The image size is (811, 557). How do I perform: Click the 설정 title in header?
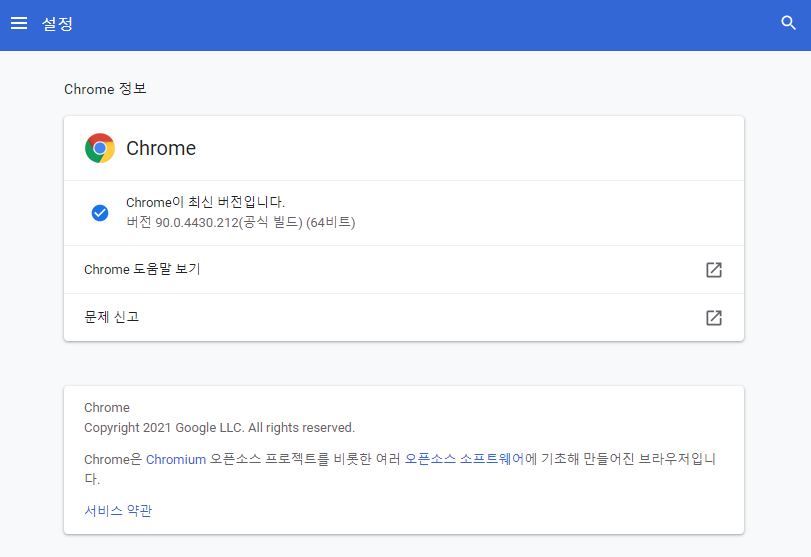click(57, 24)
